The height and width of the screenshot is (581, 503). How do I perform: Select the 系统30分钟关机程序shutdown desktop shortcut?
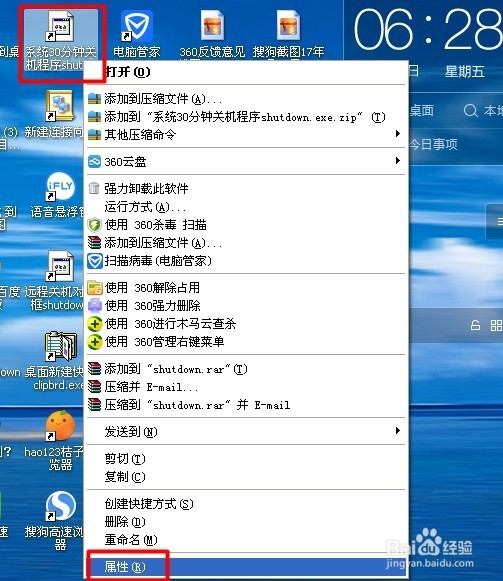point(61,41)
